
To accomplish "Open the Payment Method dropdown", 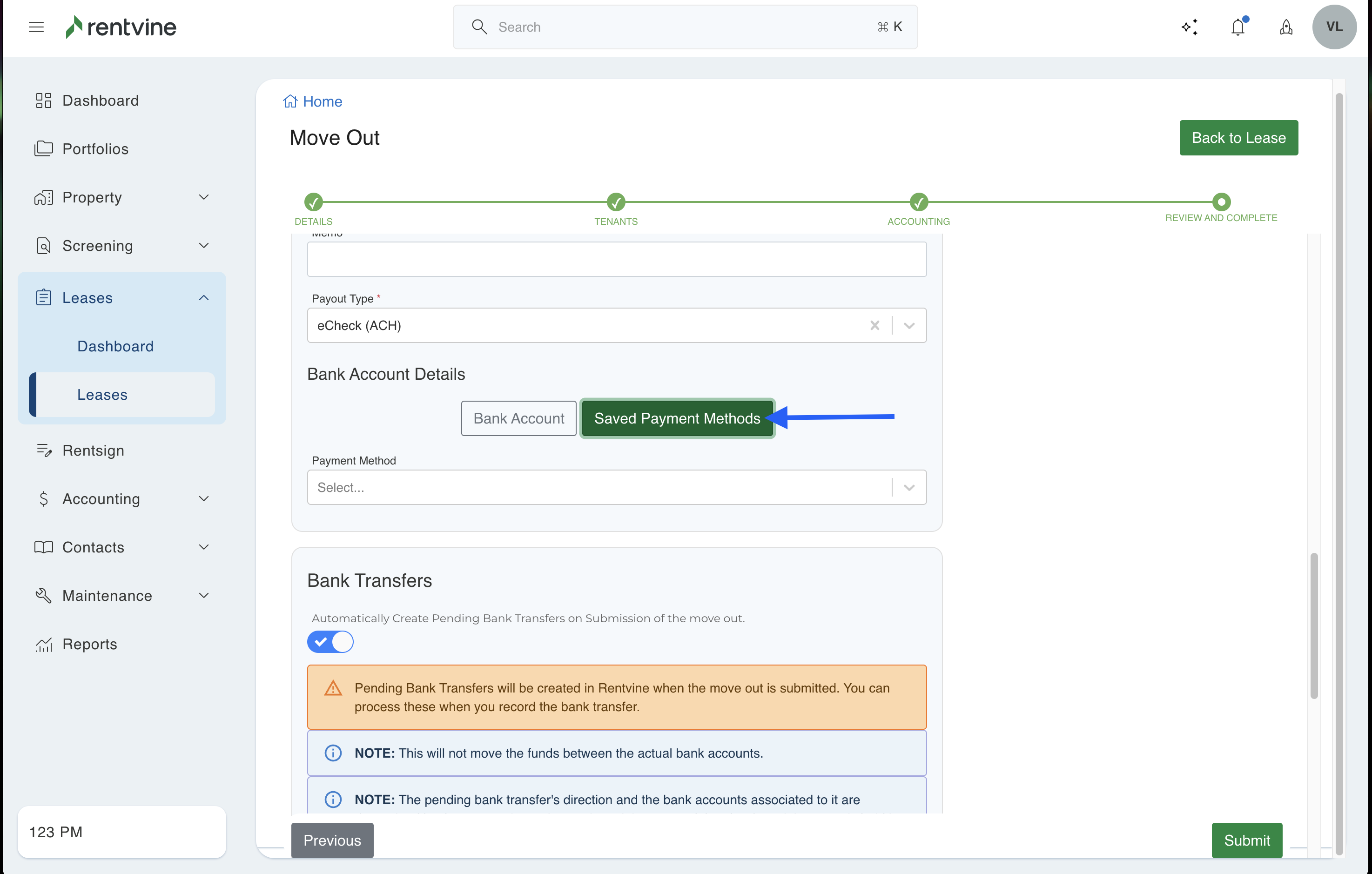I will 617,487.
